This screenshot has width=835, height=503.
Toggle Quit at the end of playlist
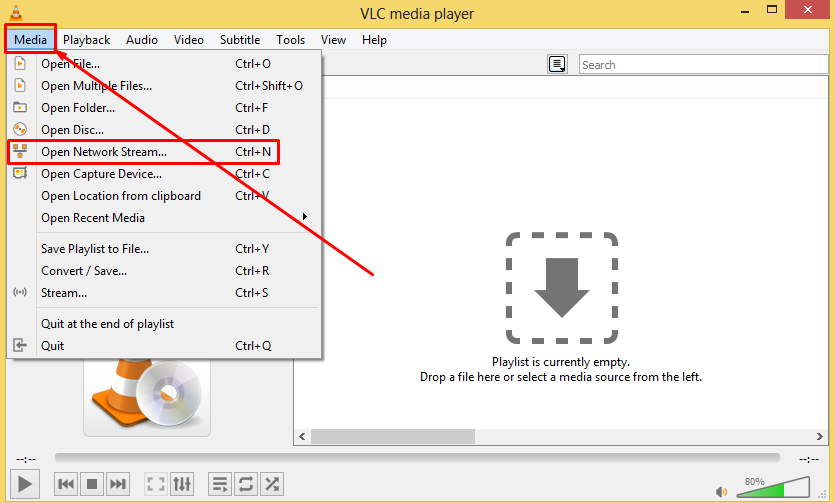tap(163, 324)
